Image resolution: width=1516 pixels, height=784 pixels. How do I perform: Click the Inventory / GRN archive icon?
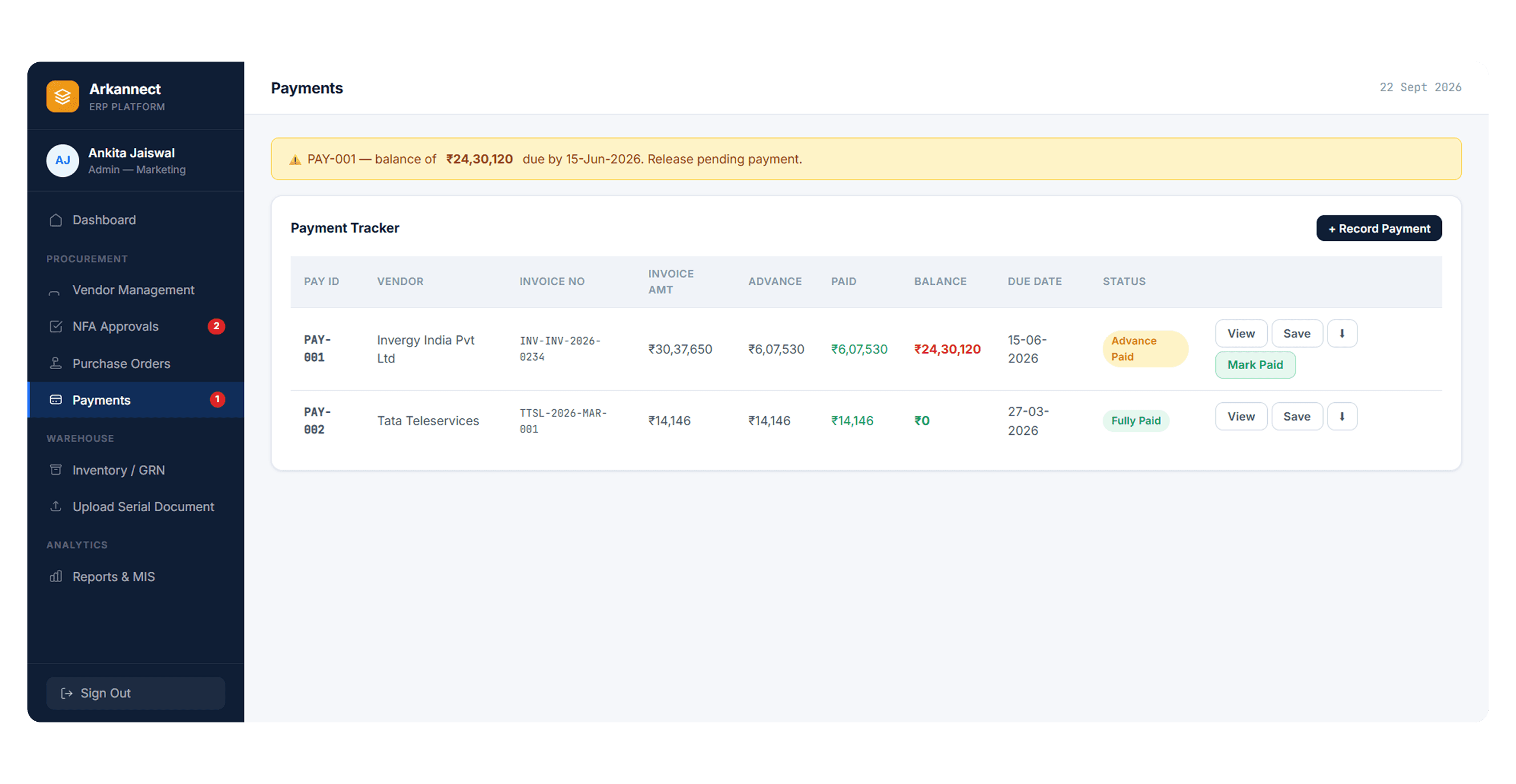(x=56, y=470)
